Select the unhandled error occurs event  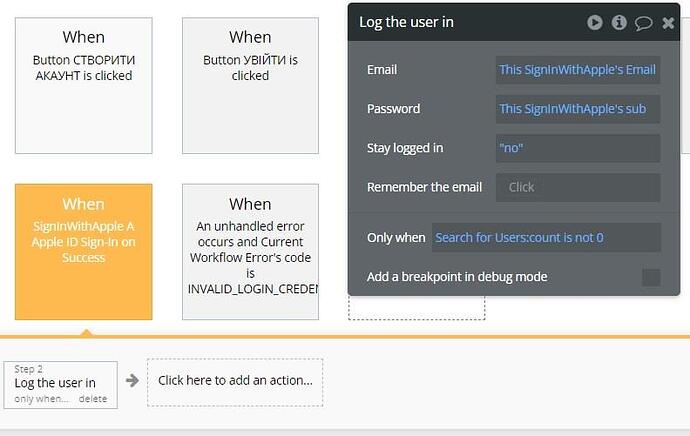250,252
